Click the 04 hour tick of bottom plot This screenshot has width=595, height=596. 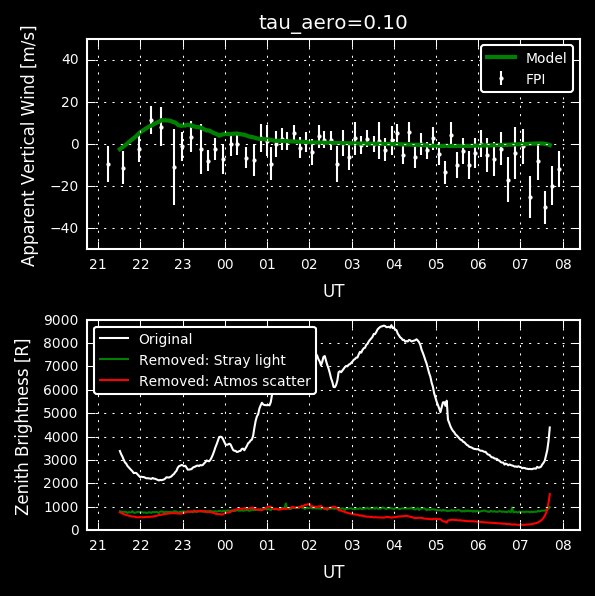(x=394, y=545)
